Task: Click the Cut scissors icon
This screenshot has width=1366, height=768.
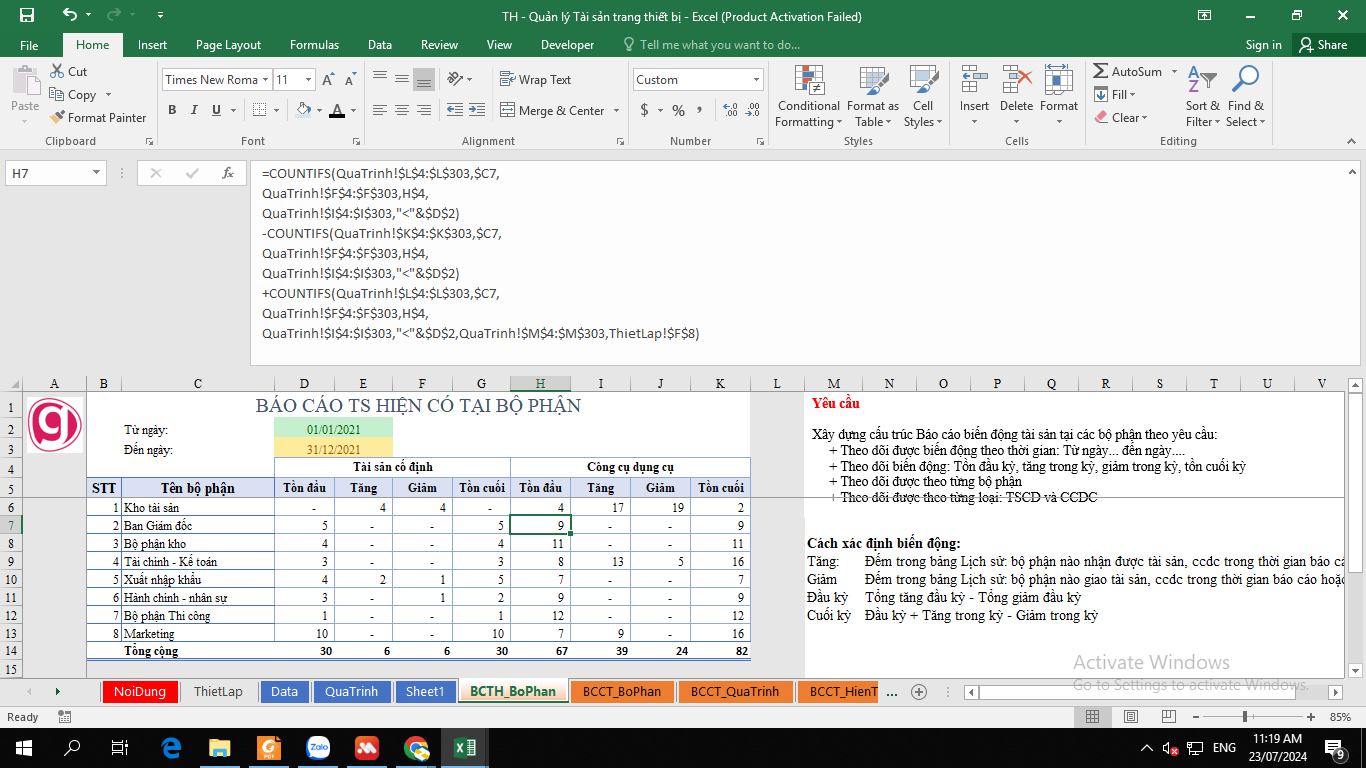Action: click(x=57, y=72)
